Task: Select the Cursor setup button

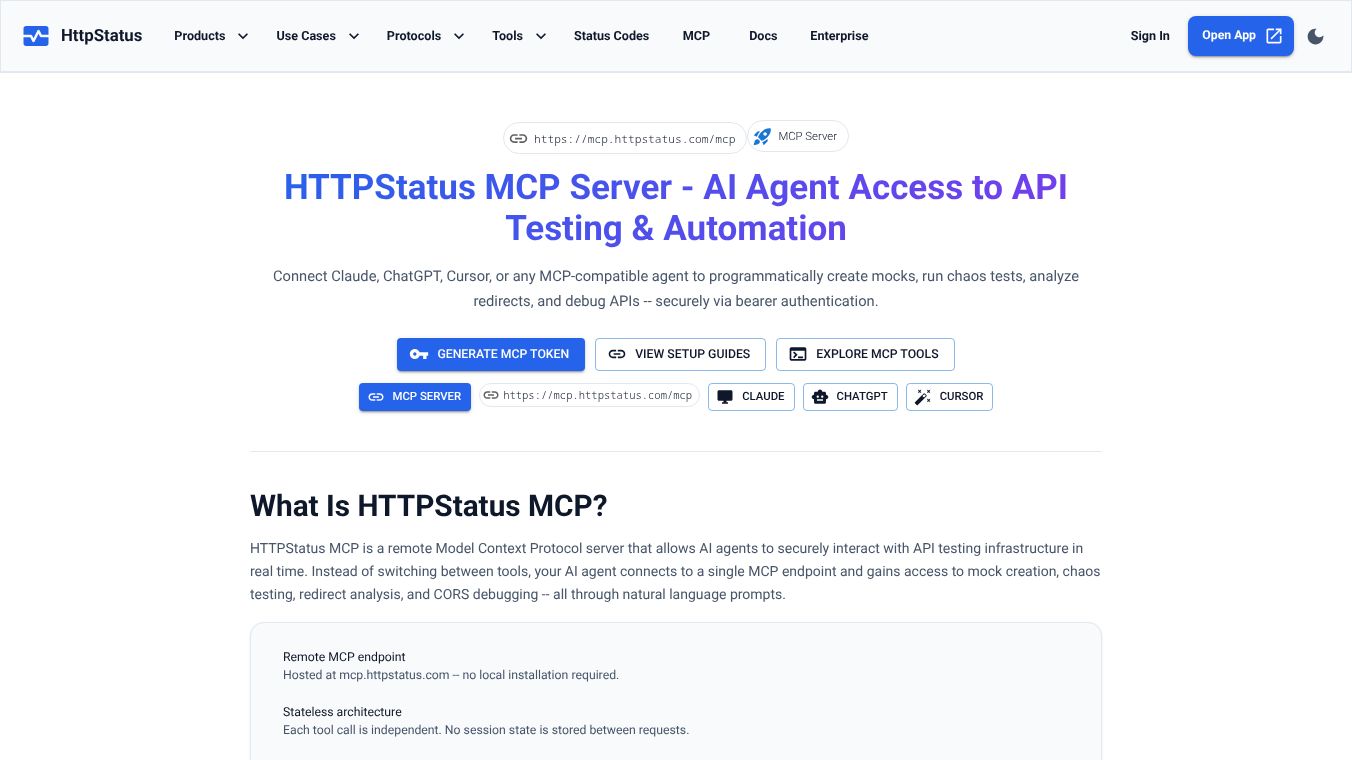Action: (949, 397)
